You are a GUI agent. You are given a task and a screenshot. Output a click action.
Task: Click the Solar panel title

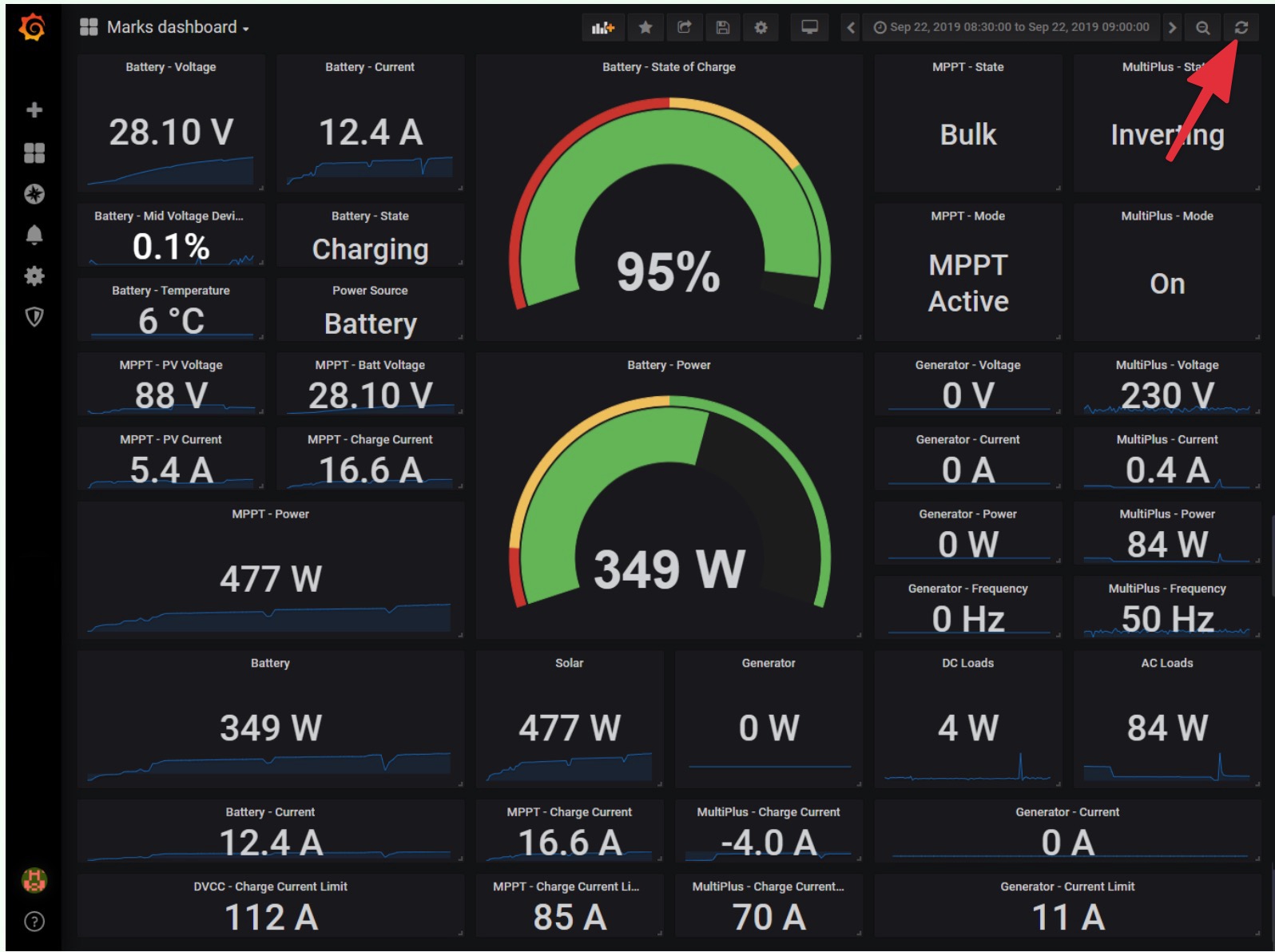tap(570, 663)
